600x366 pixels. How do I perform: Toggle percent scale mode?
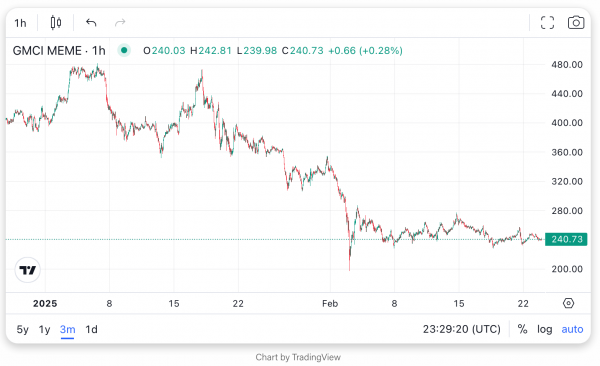[522, 329]
